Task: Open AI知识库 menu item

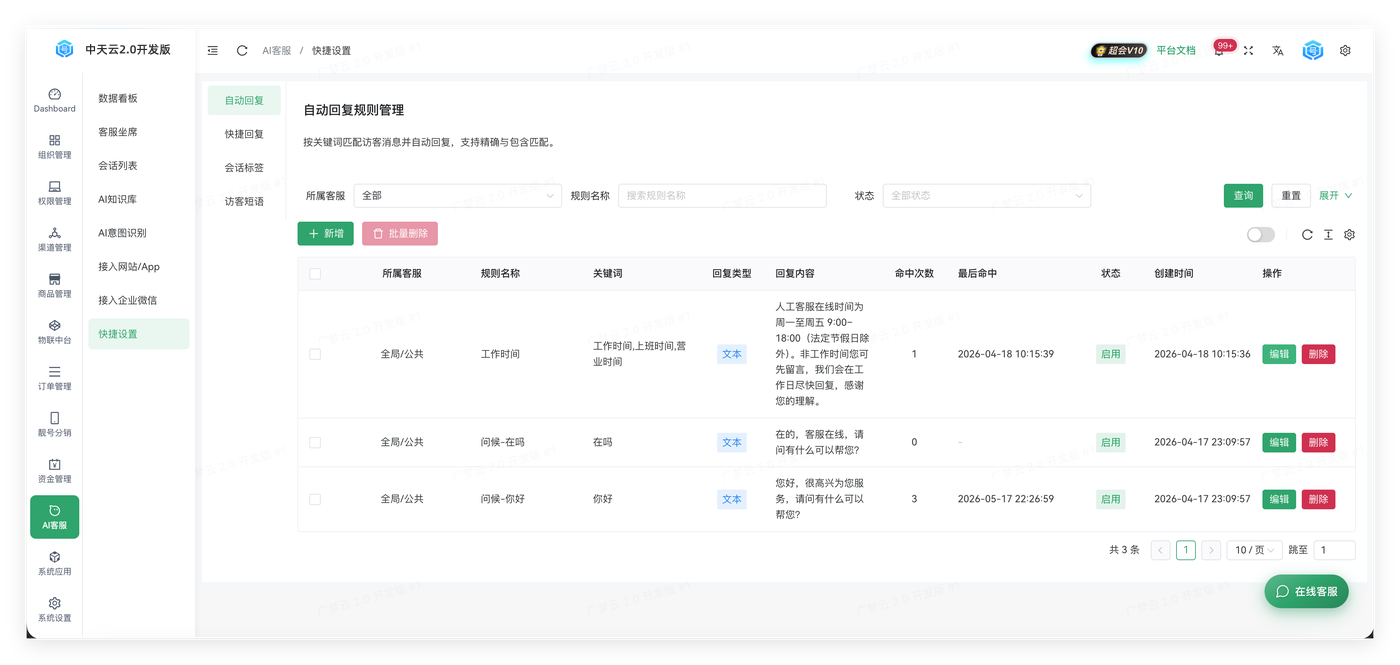Action: (x=139, y=199)
